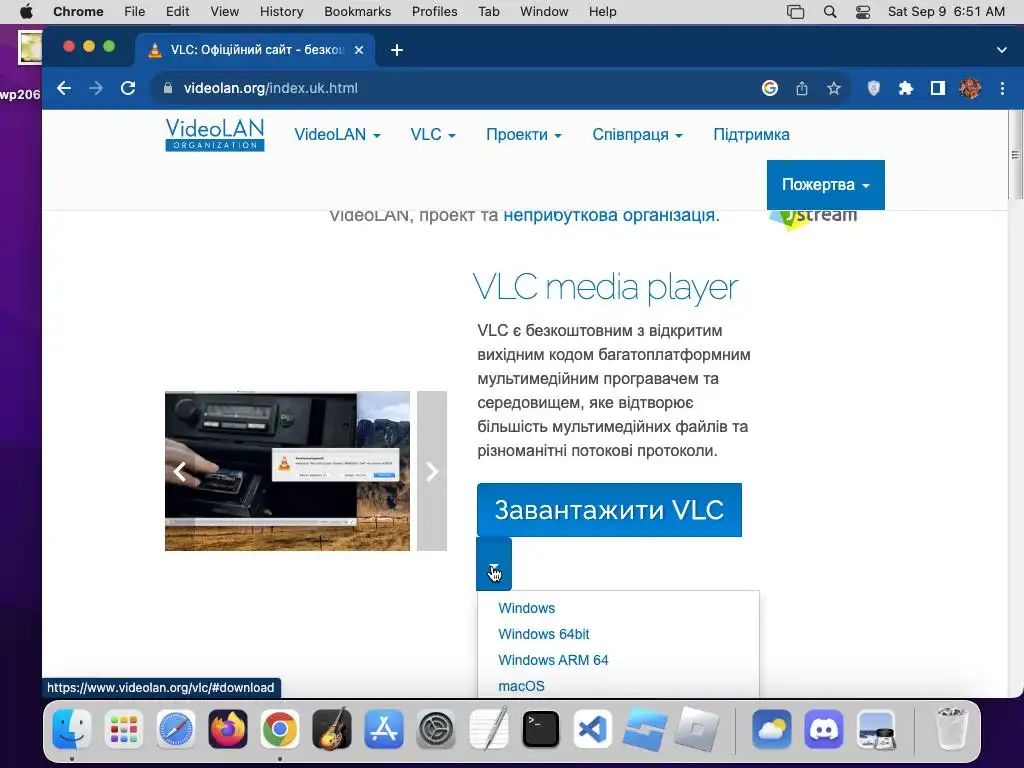The height and width of the screenshot is (768, 1024).
Task: Open the Apple menu
Action: [x=26, y=11]
